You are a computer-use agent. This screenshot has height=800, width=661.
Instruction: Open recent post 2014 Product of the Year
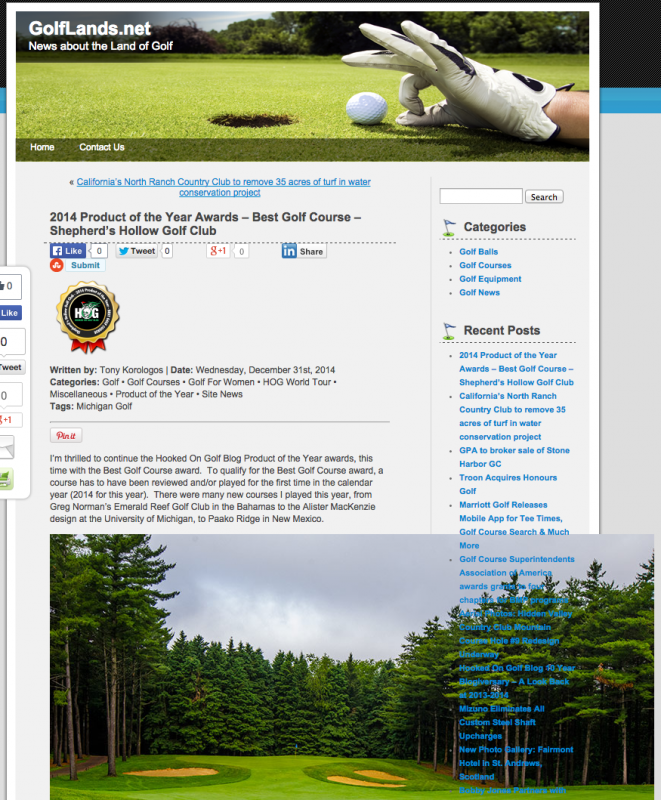pos(516,368)
